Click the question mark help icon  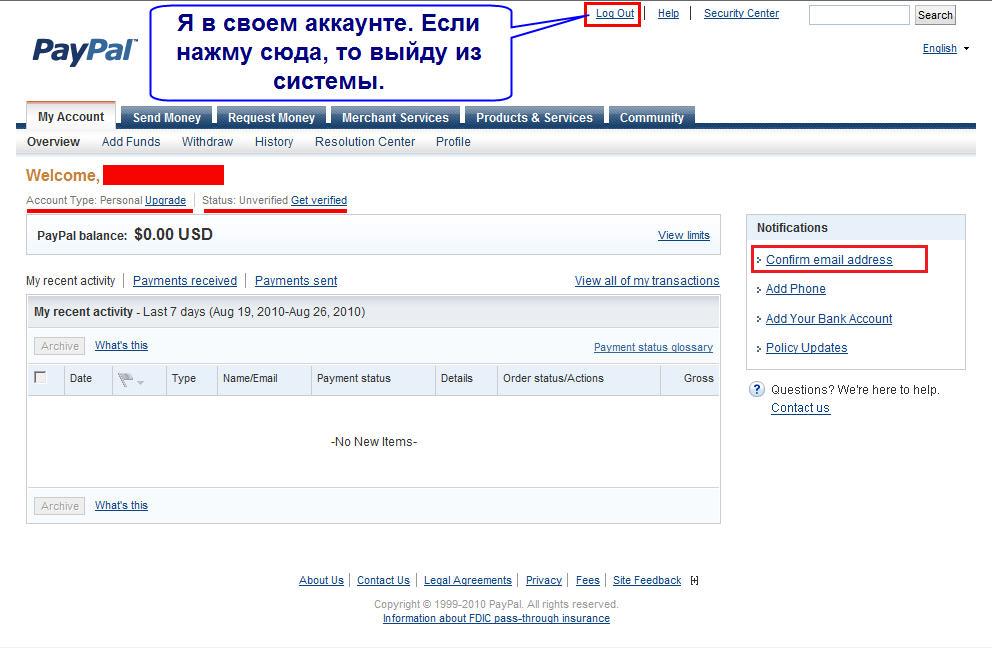tap(757, 389)
